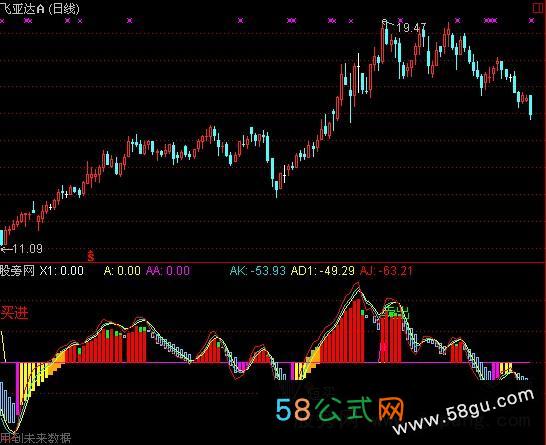
Task: Click the red 买进 buy signal label
Action: pos(14,312)
